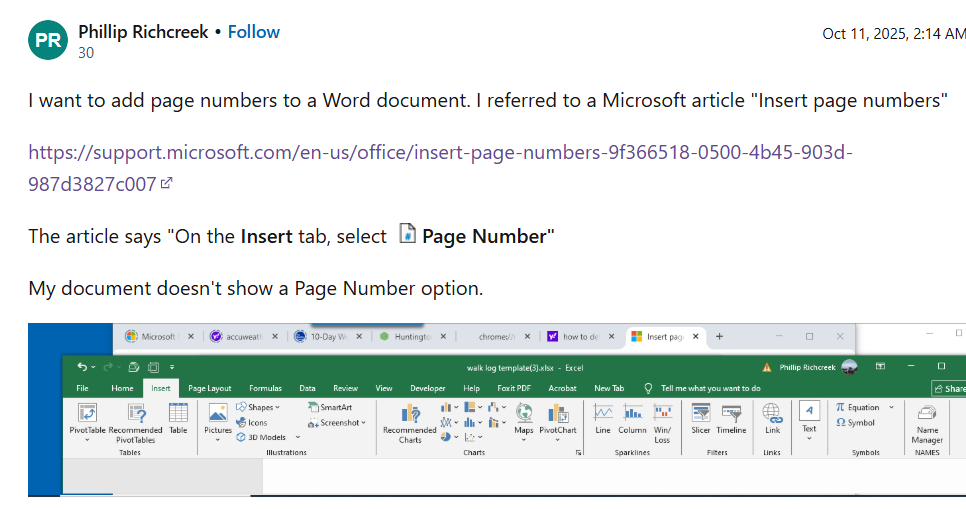Open the File tab in Excel
The image size is (966, 509).
pyautogui.click(x=82, y=388)
